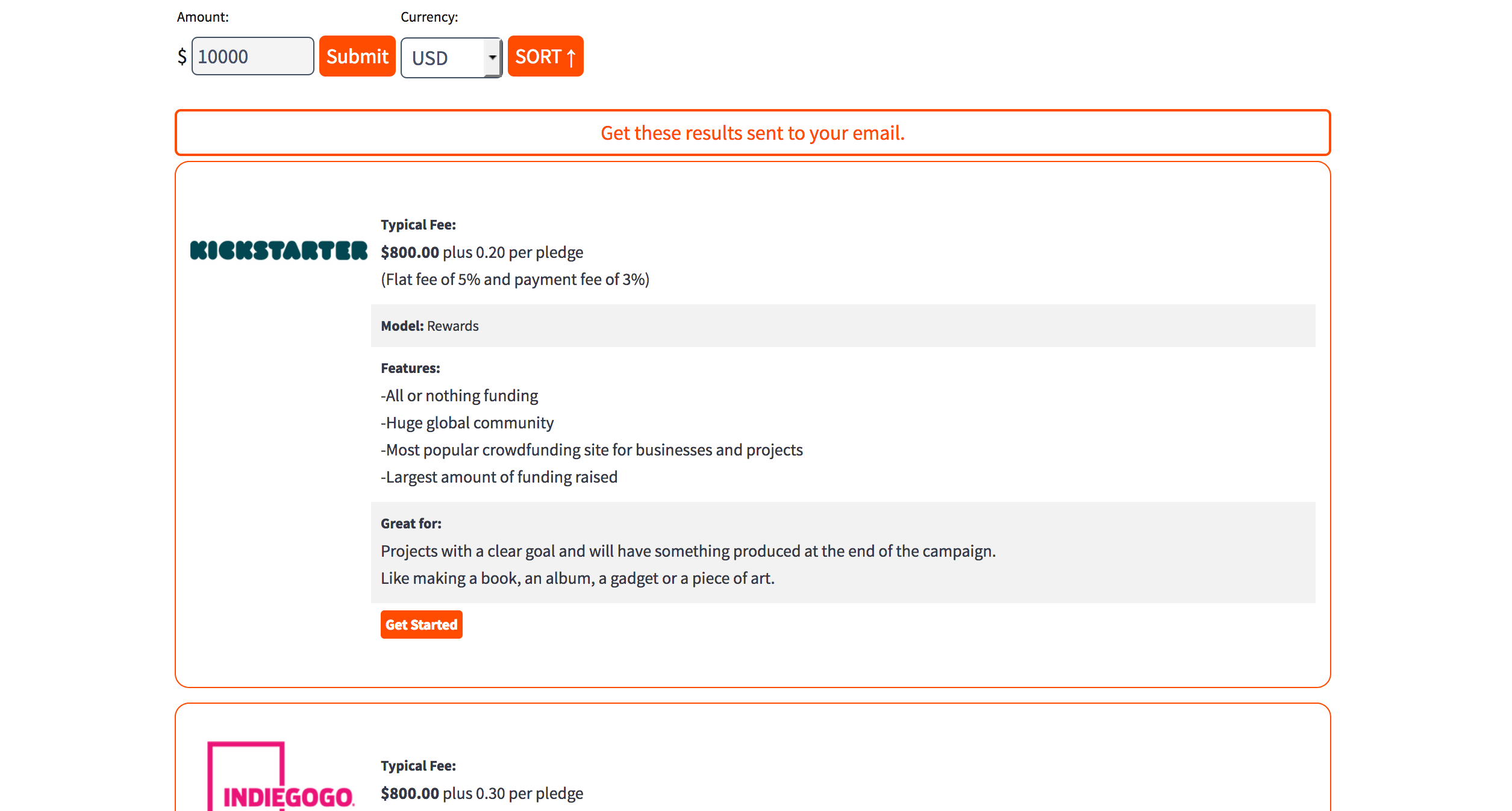Click the Kickstarter $800.00 typical fee
Viewport: 1512px width, 811px height.
tap(410, 252)
